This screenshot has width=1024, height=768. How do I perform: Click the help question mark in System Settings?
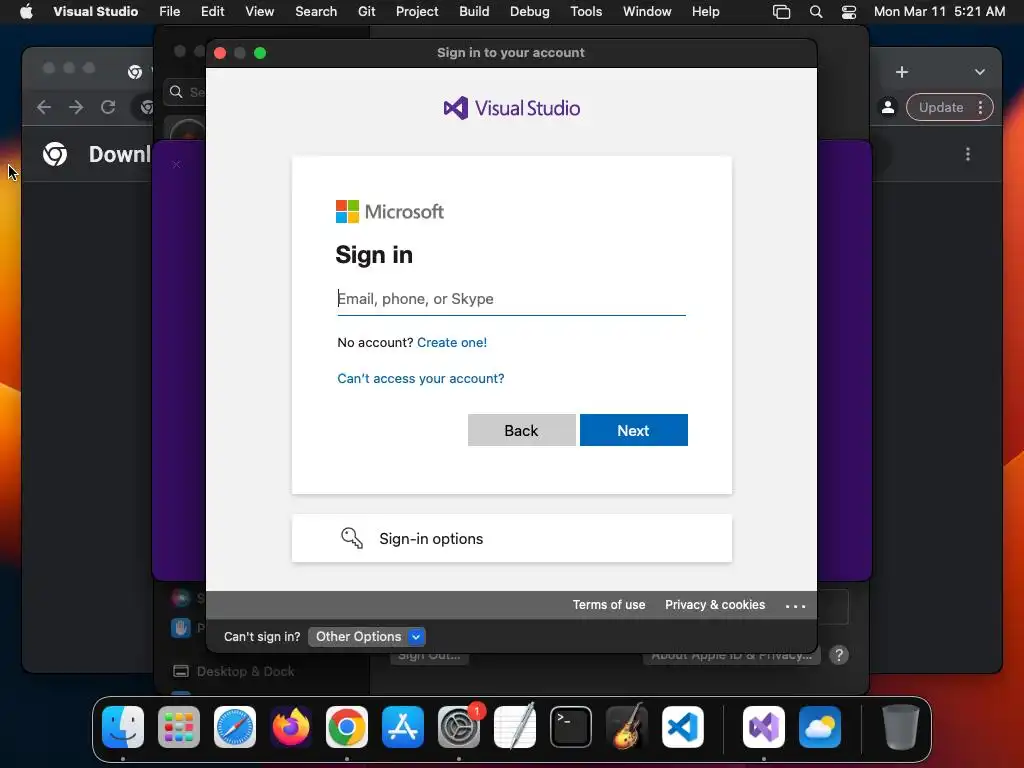point(839,654)
